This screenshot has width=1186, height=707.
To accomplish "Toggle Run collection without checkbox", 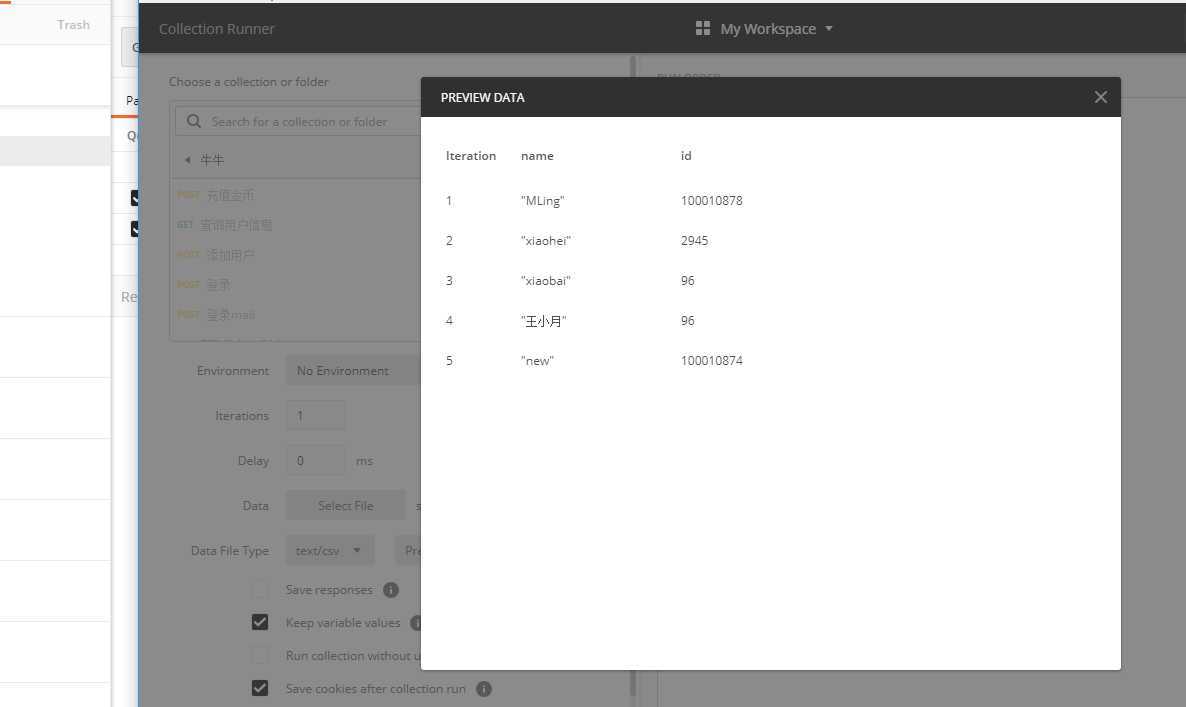I will 259,655.
